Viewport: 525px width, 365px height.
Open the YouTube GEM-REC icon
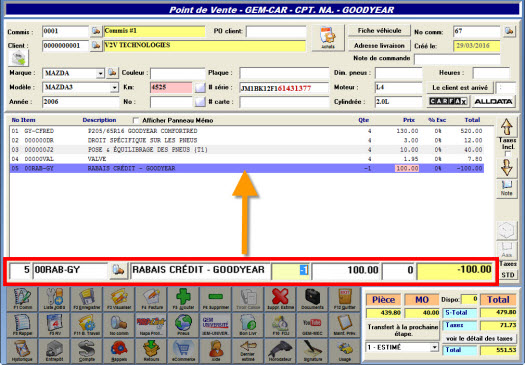coord(312,325)
